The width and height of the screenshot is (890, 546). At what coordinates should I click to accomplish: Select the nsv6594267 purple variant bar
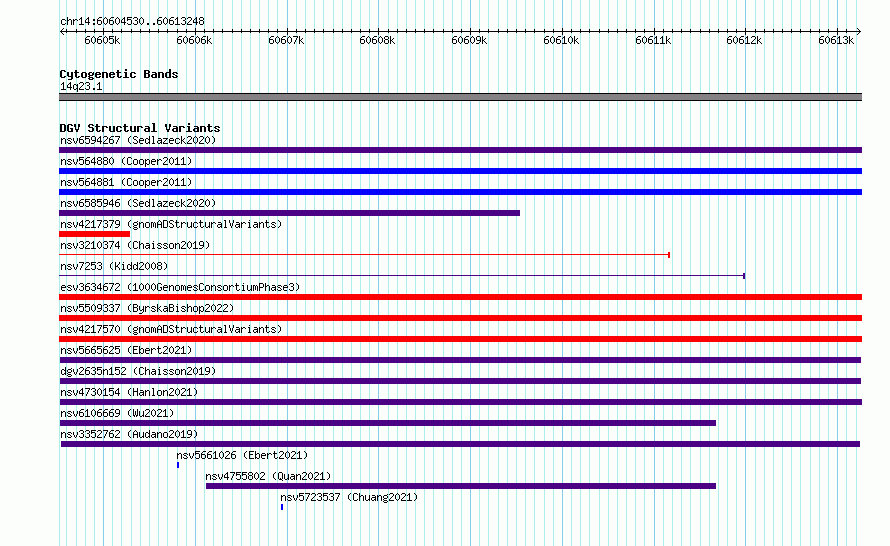[x=460, y=150]
